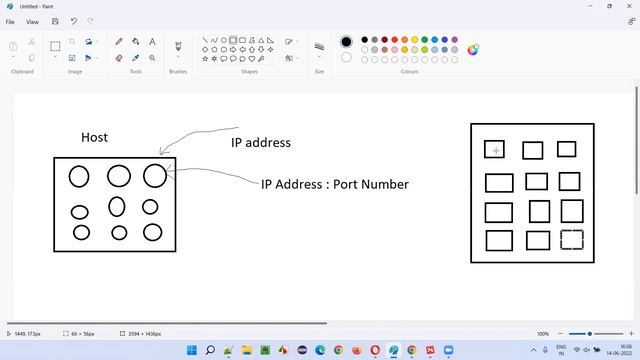Viewport: 640px width, 360px height.
Task: Expand the Select tool options dropdown
Action: [55, 57]
